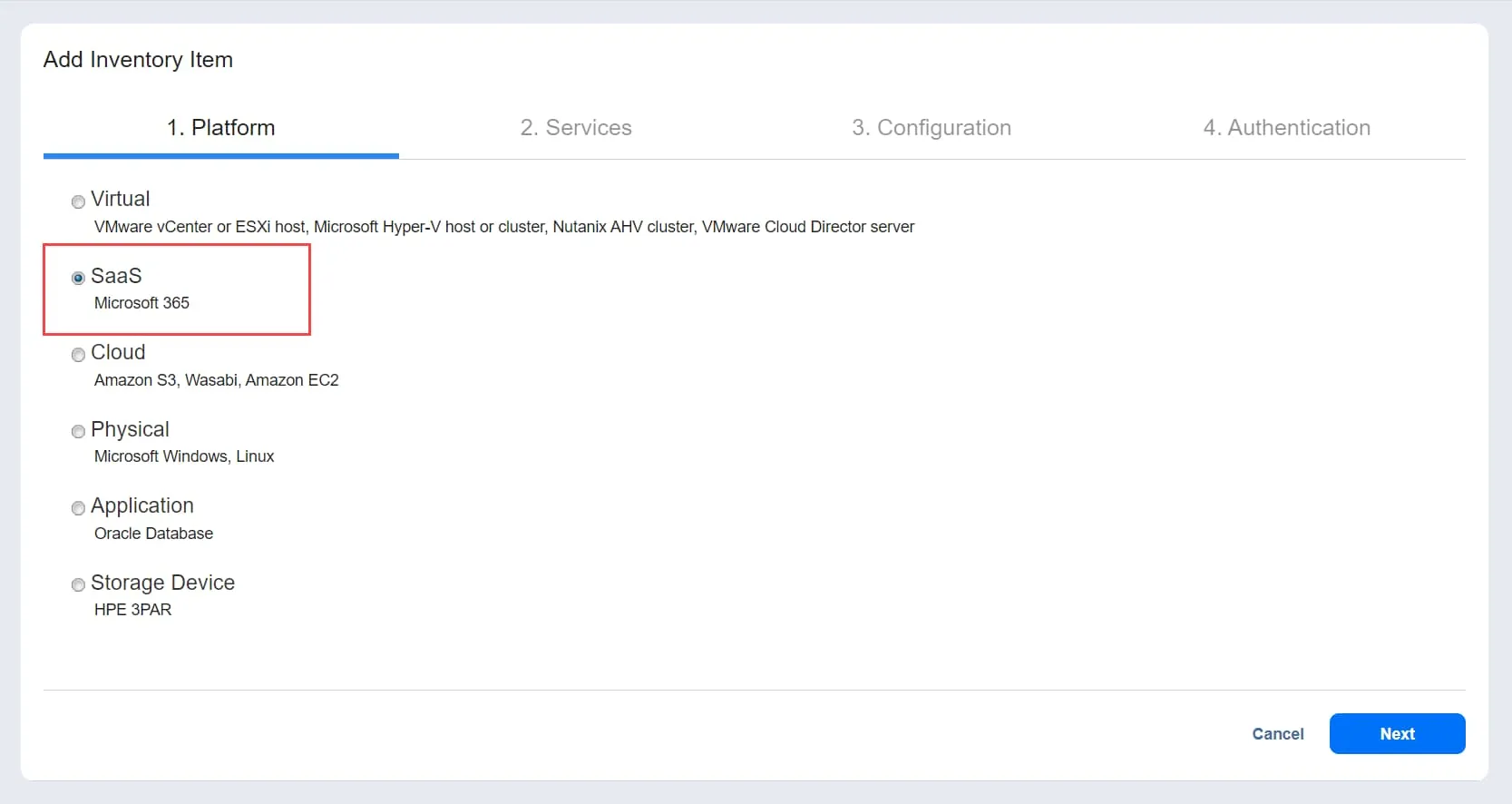
Task: Pick the Physical platform radio button
Action: tap(78, 432)
